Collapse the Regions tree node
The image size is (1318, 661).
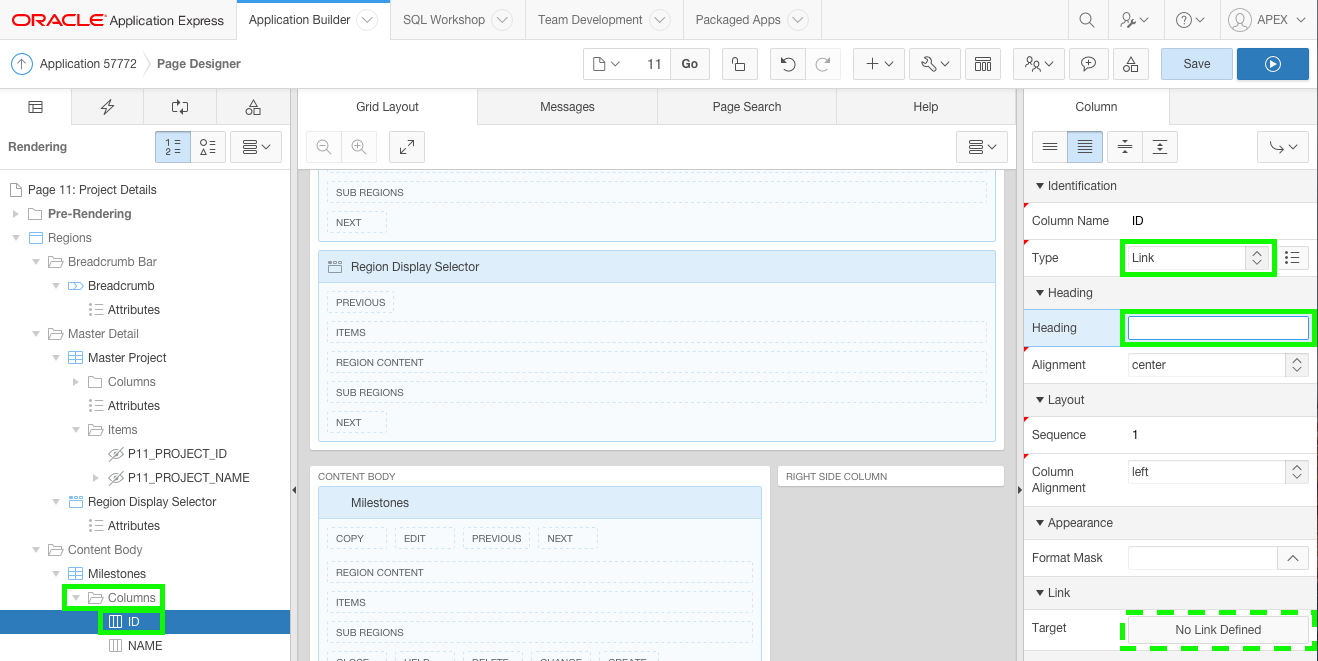coord(15,238)
